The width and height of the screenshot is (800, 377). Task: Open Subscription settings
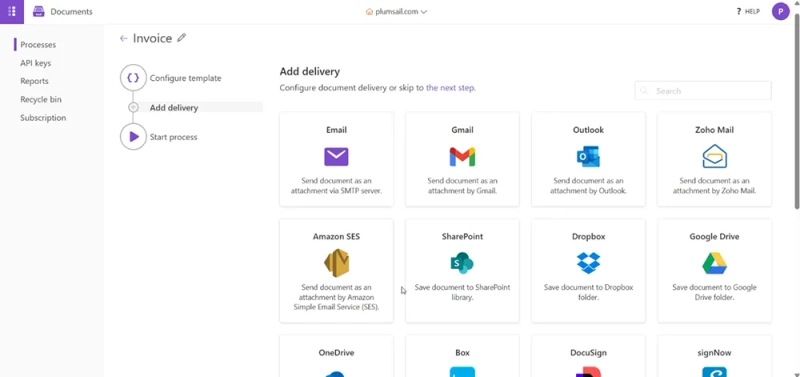point(43,118)
